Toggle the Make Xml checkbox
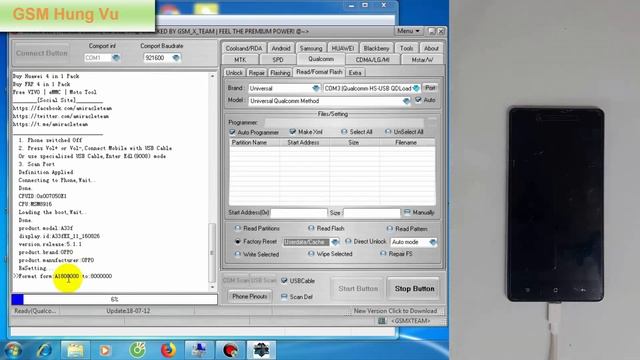The height and width of the screenshot is (360, 640). 293,131
